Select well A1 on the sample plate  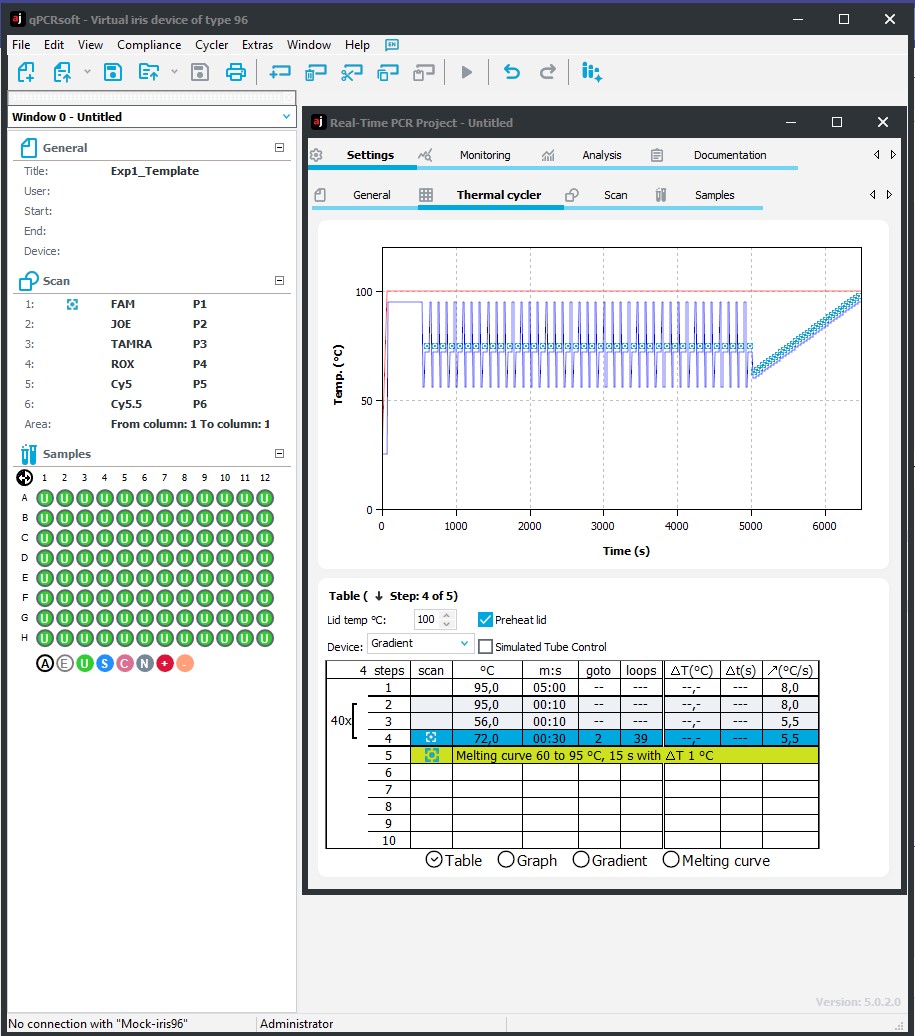44,498
